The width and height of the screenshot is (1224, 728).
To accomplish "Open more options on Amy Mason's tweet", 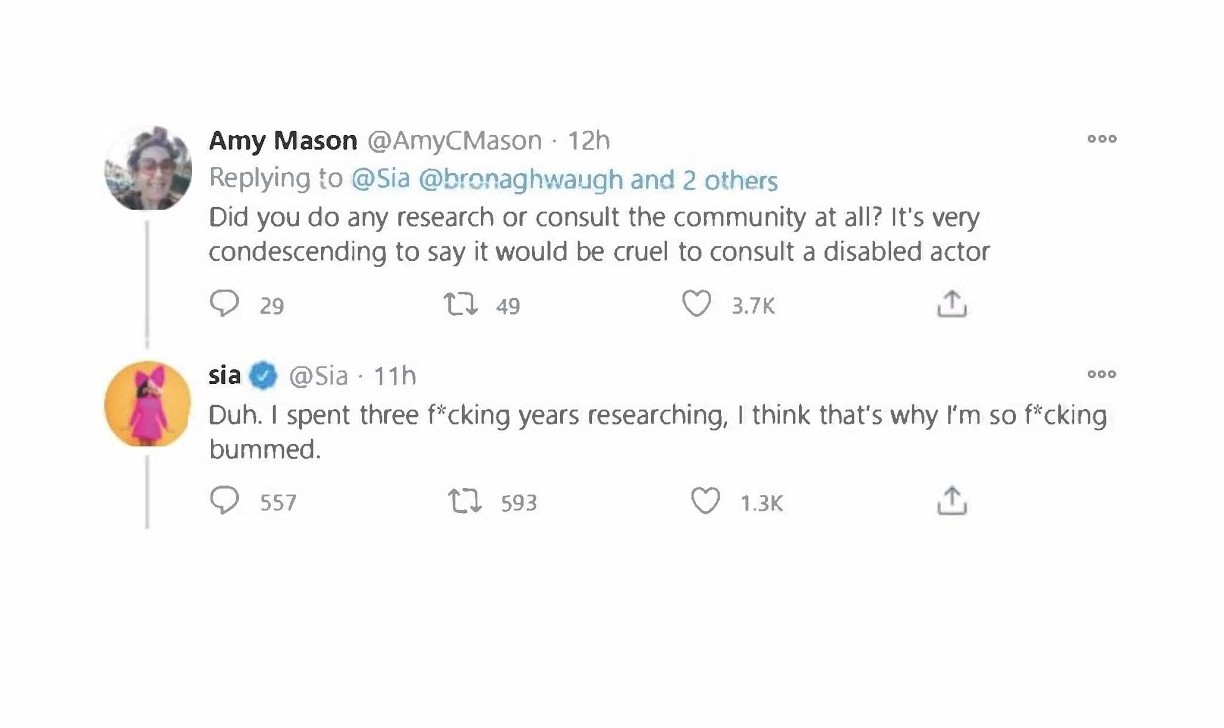I will pos(1102,140).
